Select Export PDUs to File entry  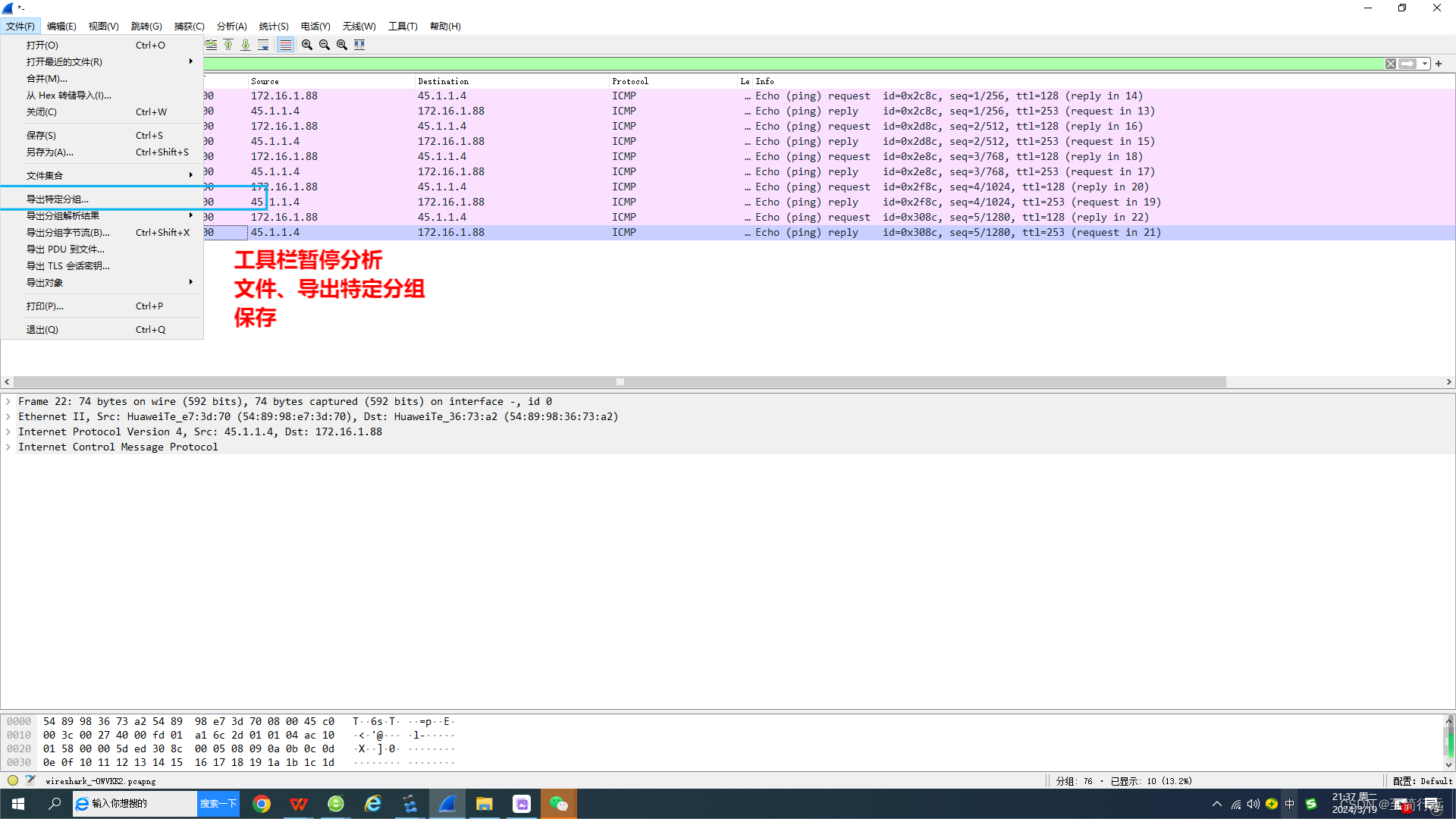(102, 249)
